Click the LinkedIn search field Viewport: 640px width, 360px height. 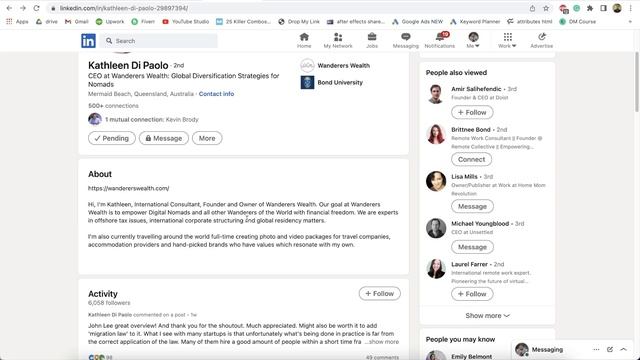coord(159,41)
